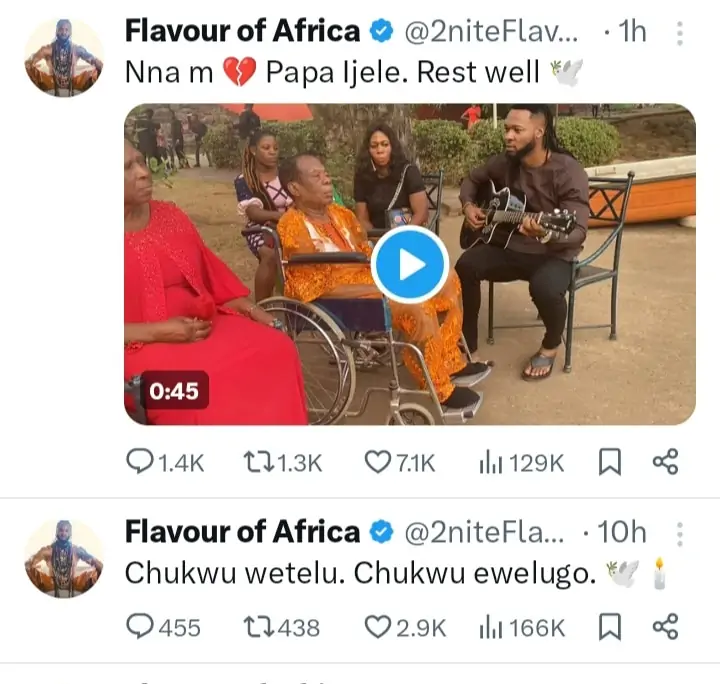Open profile picture on the second tweet
This screenshot has width=720, height=684.
[x=63, y=557]
